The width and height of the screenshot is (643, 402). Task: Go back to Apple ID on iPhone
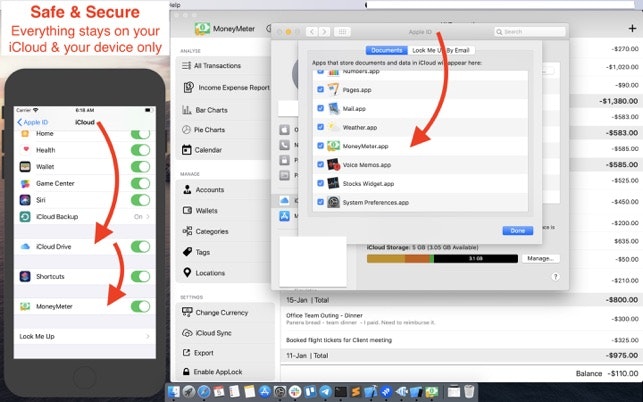pyautogui.click(x=32, y=122)
